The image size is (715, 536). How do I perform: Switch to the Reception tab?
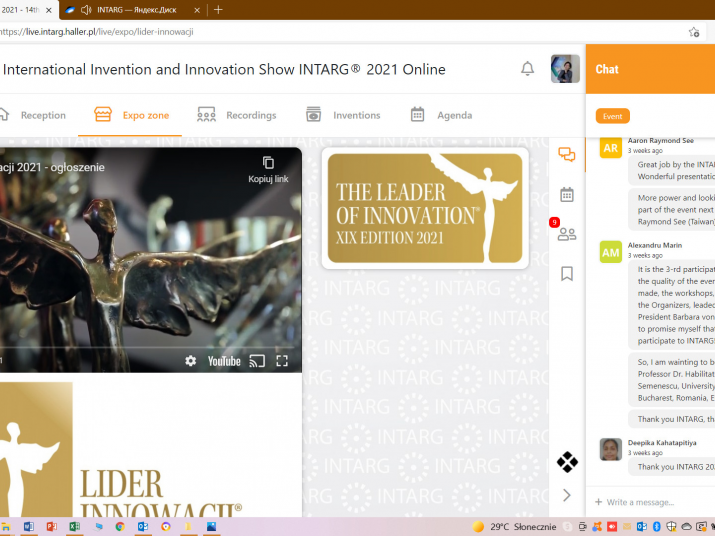(33, 115)
